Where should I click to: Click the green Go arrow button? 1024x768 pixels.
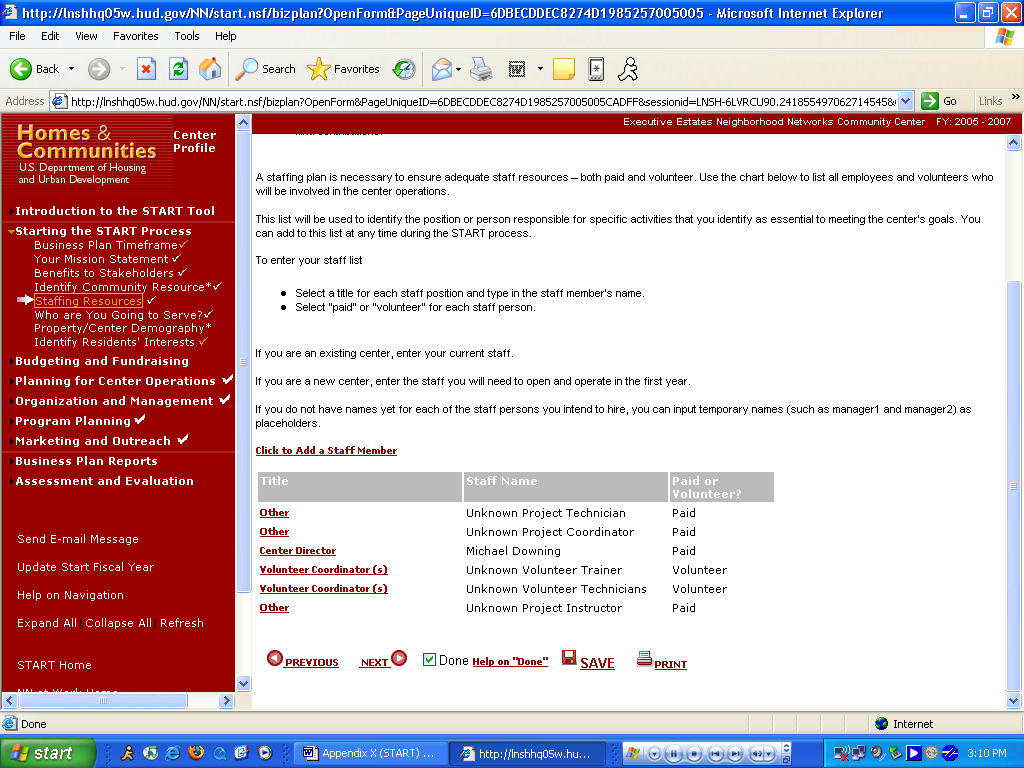coord(929,101)
